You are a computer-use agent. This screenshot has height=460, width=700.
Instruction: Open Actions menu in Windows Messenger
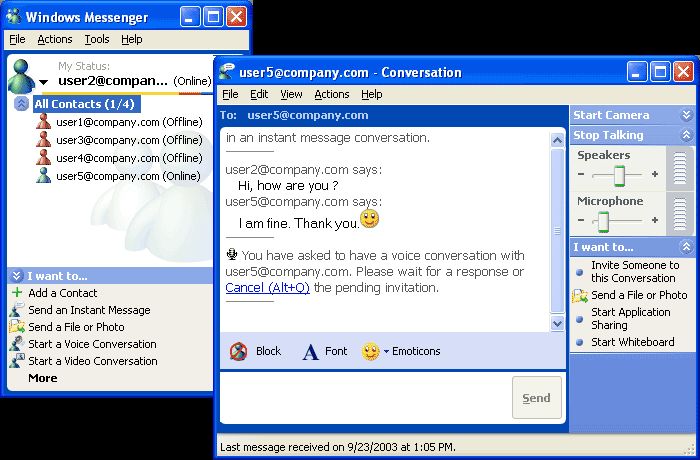click(x=54, y=39)
